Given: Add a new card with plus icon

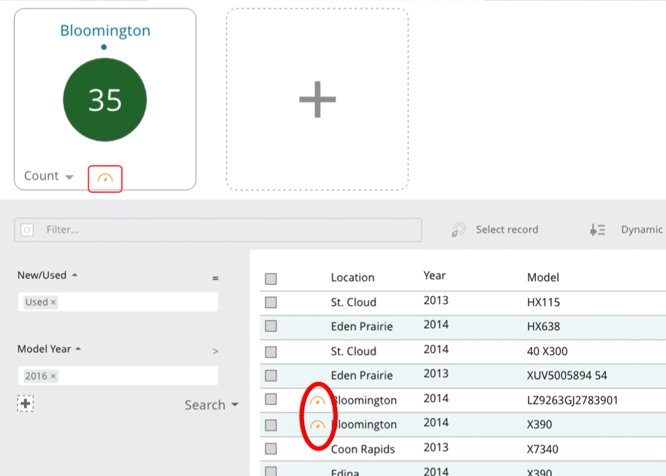Looking at the screenshot, I should click(317, 99).
